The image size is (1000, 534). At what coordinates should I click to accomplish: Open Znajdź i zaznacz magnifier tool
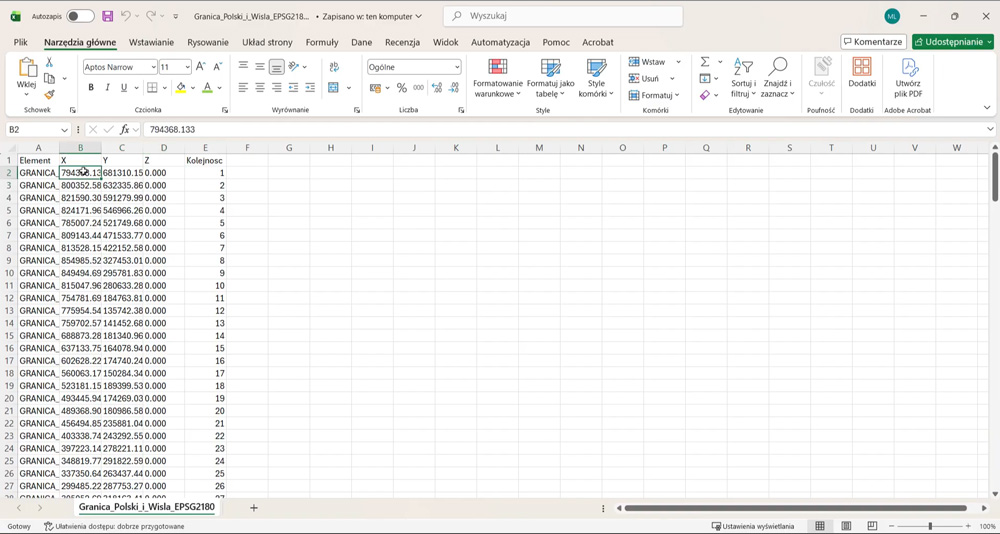[x=777, y=78]
